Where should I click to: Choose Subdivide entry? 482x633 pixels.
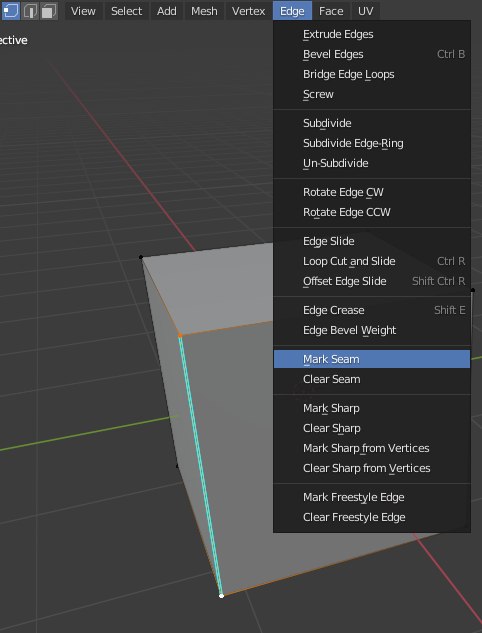(372, 123)
